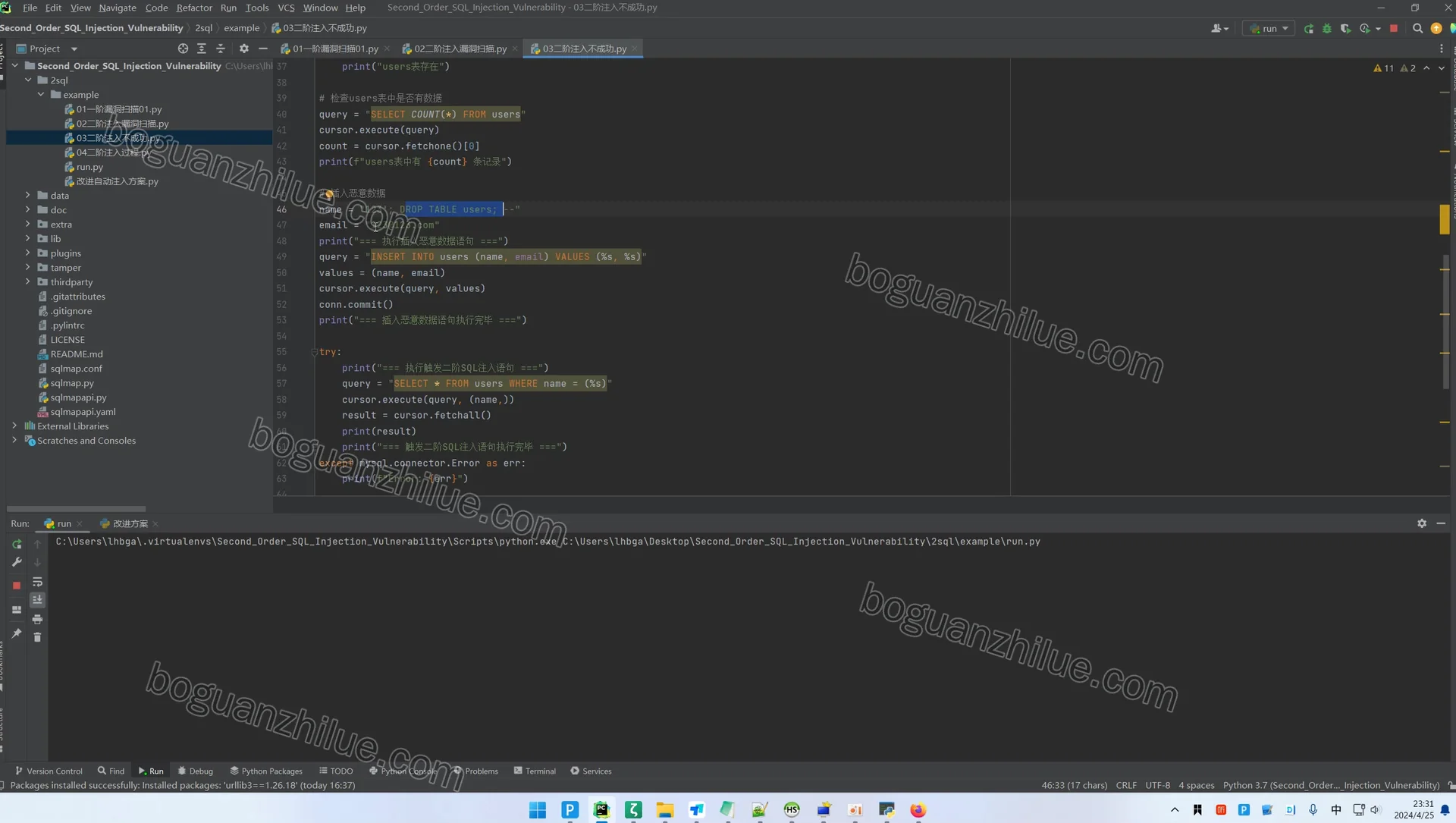1456x823 pixels.
Task: Click the Rerun icon in Run panel
Action: [x=17, y=544]
